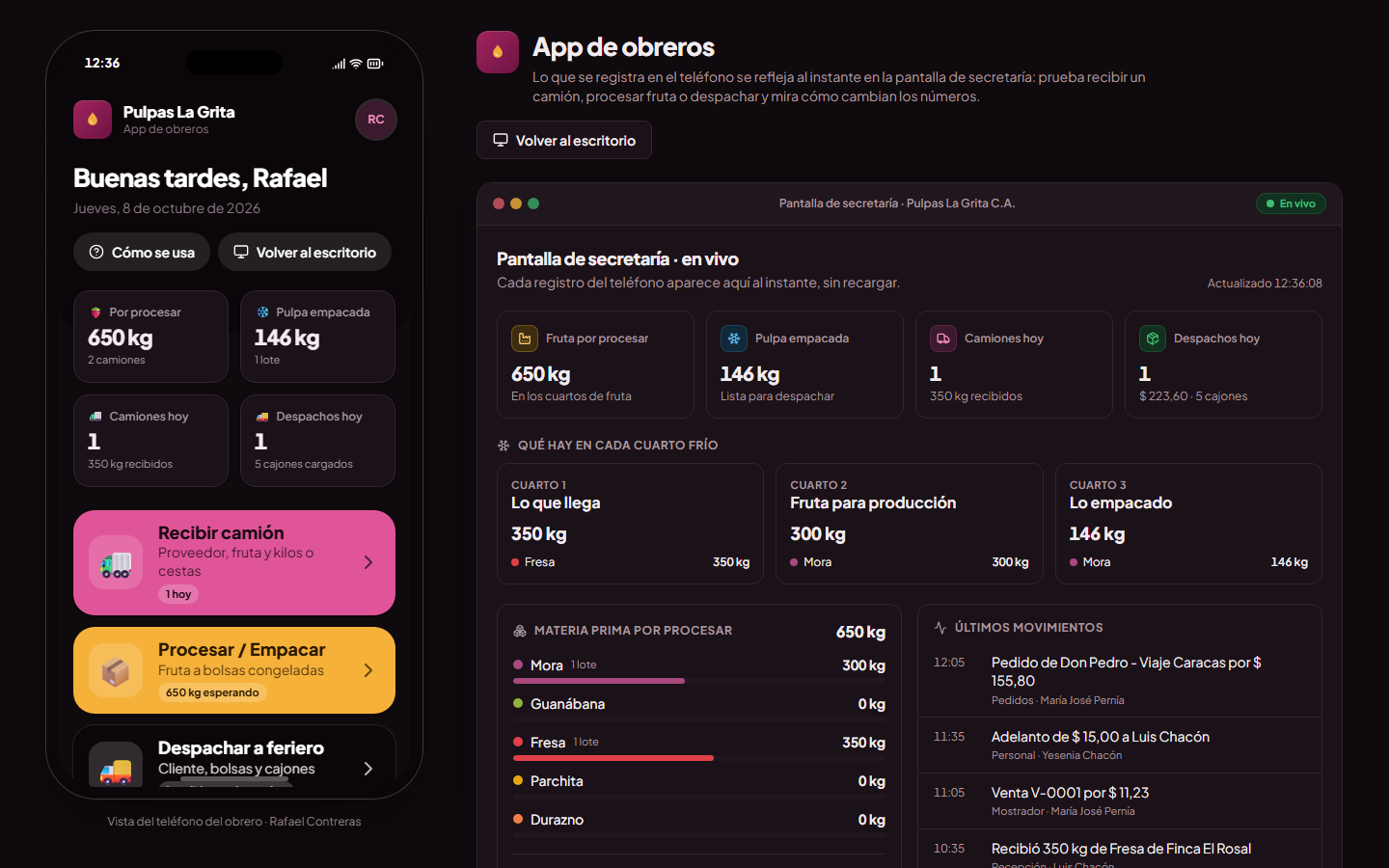Click the movement 'Adelanto de $ 15,00 a Luis Chacón'
The image size is (1389, 868).
[1120, 745]
